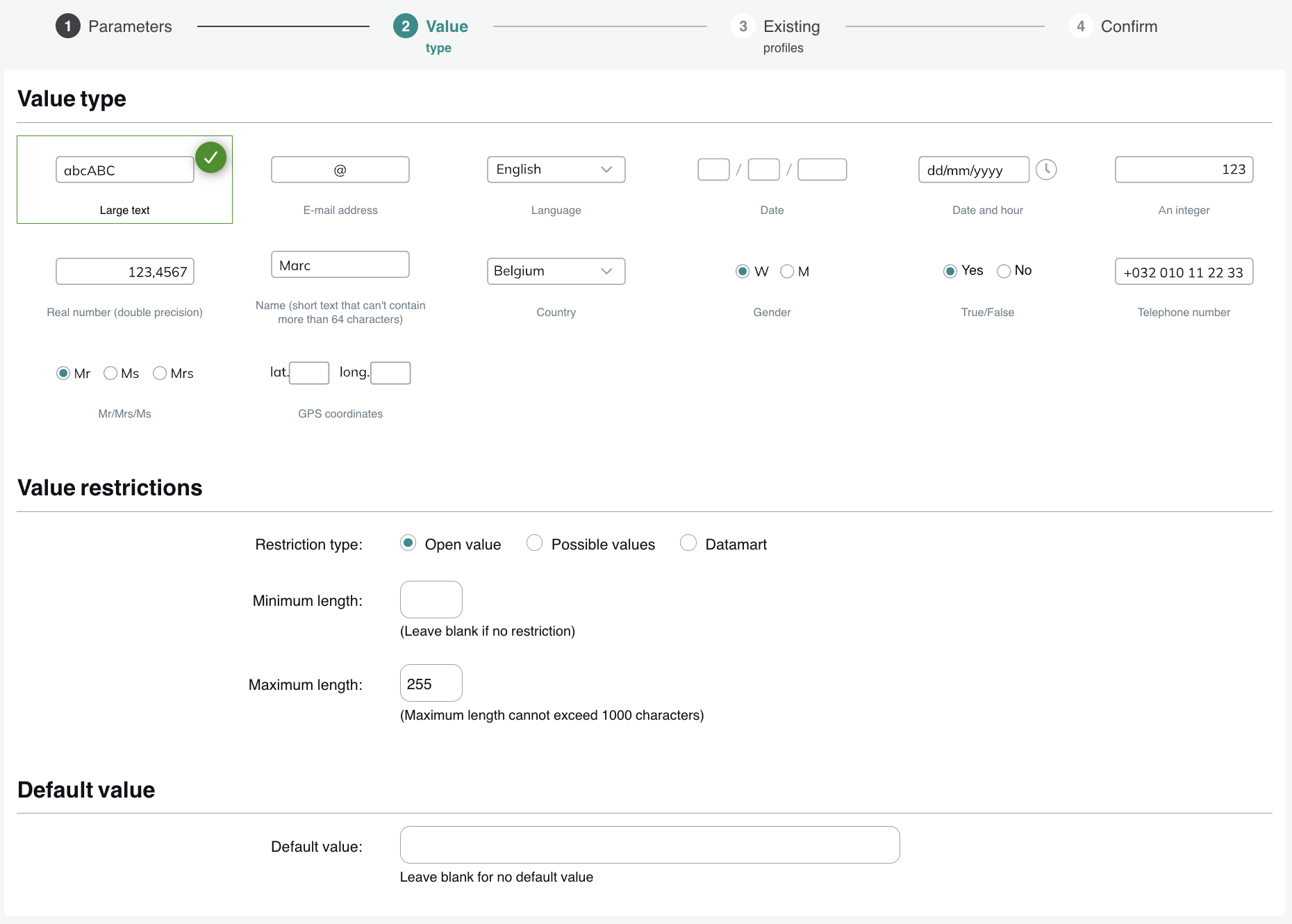Choose the Telephone number type label
This screenshot has height=924, width=1292.
[x=1184, y=312]
